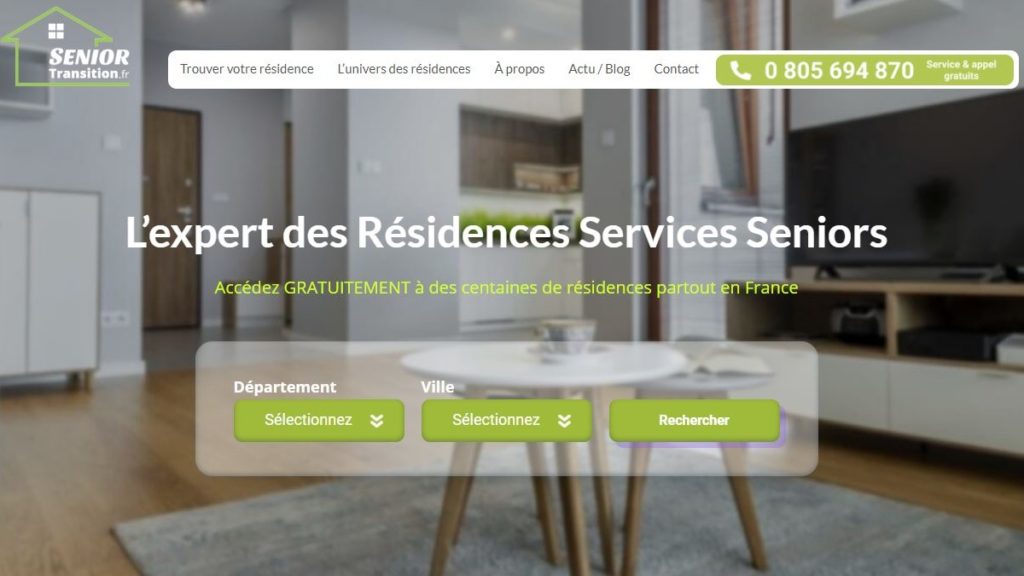
Task: Click the Département double chevron icon
Action: coord(377,421)
